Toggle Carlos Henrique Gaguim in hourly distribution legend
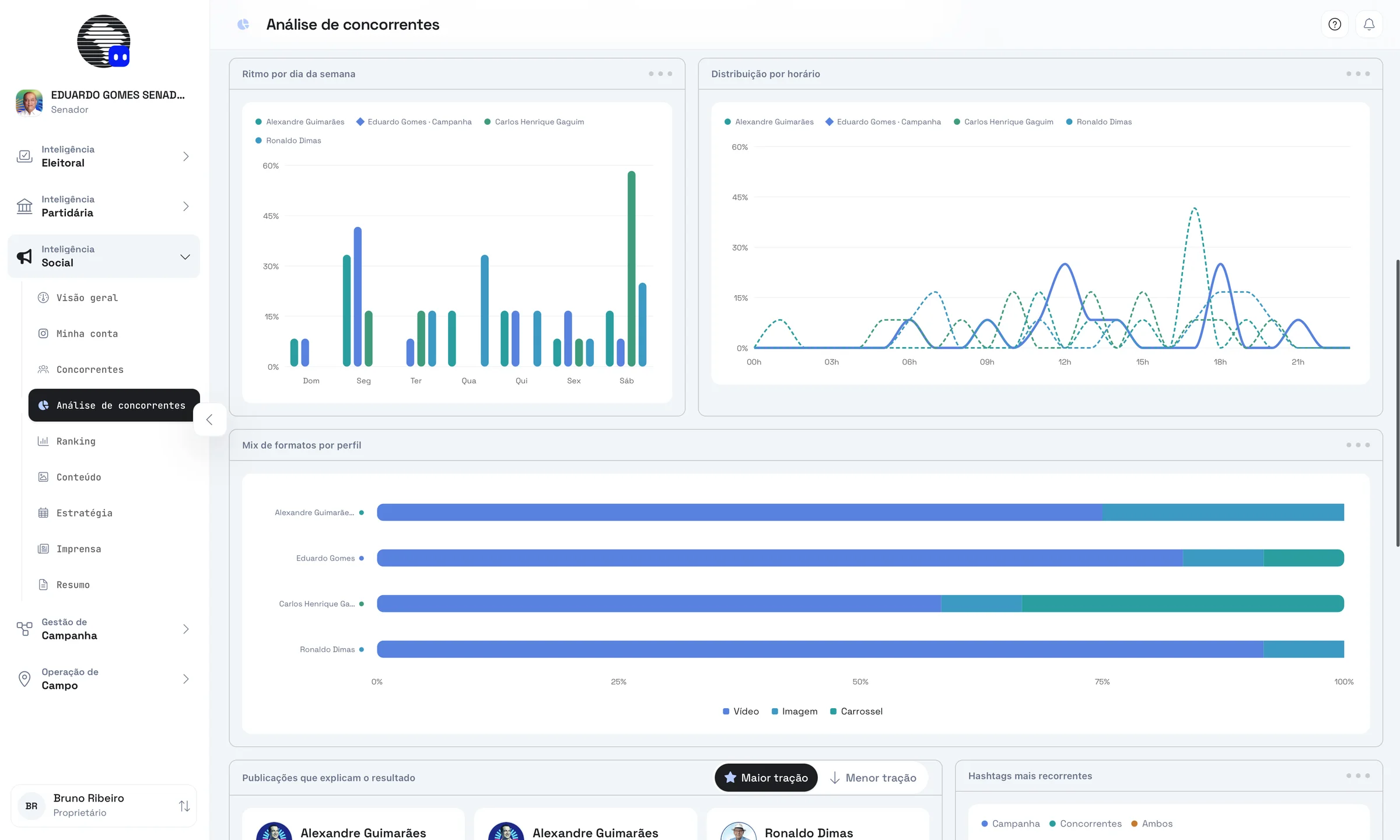The width and height of the screenshot is (1400, 840). click(1003, 122)
